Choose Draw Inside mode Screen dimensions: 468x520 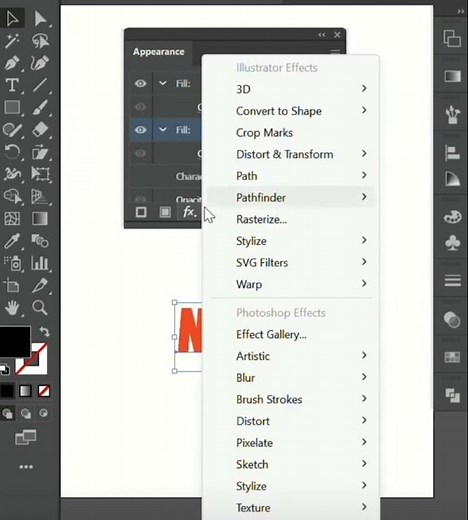44,413
